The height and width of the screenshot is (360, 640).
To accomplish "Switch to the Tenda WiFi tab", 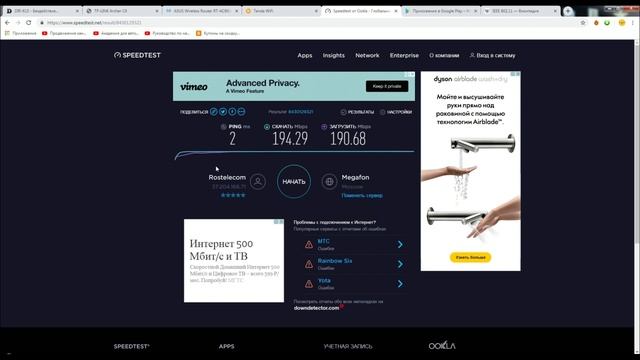I will 282,11.
